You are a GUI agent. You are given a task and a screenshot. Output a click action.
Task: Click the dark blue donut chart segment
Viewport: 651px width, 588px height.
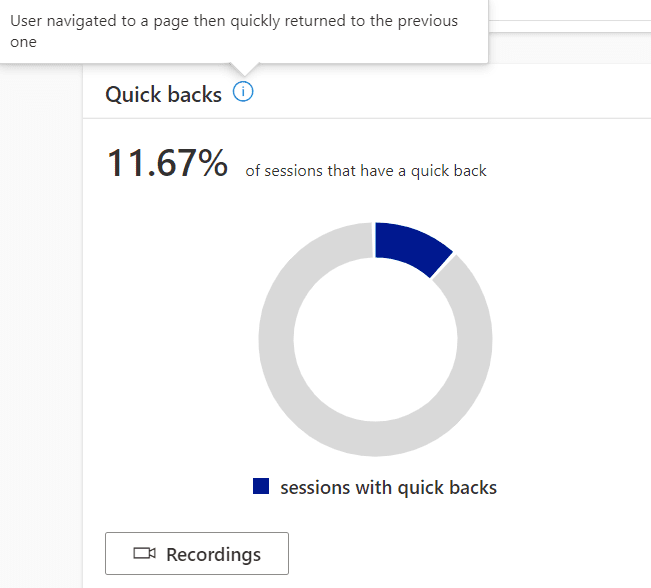point(411,246)
